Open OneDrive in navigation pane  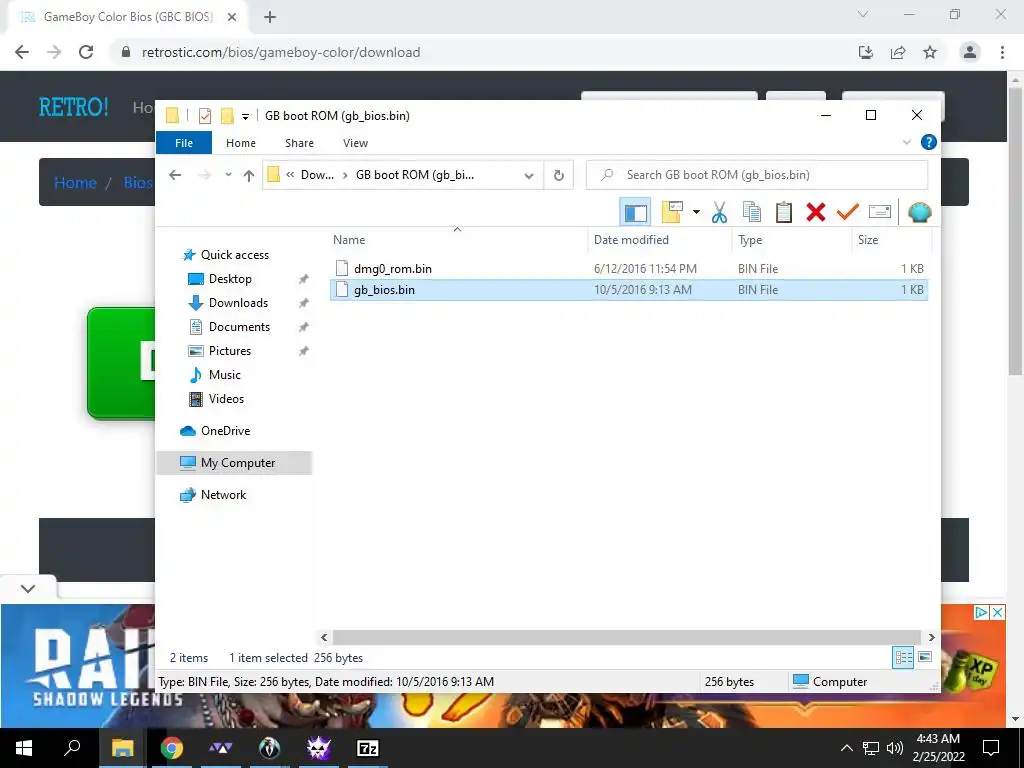click(x=225, y=430)
